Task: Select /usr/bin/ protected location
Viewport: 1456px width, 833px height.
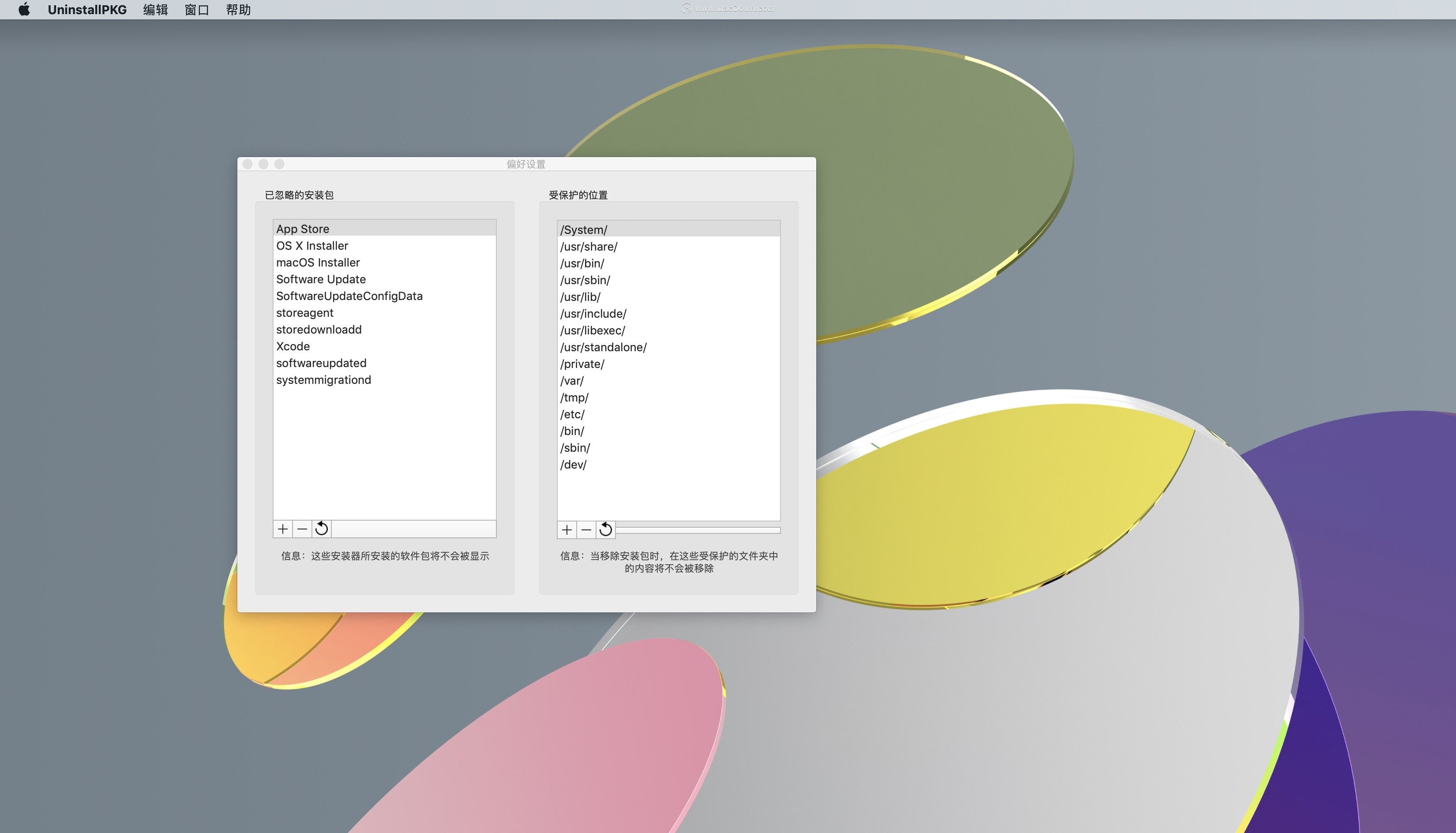Action: tap(669, 263)
